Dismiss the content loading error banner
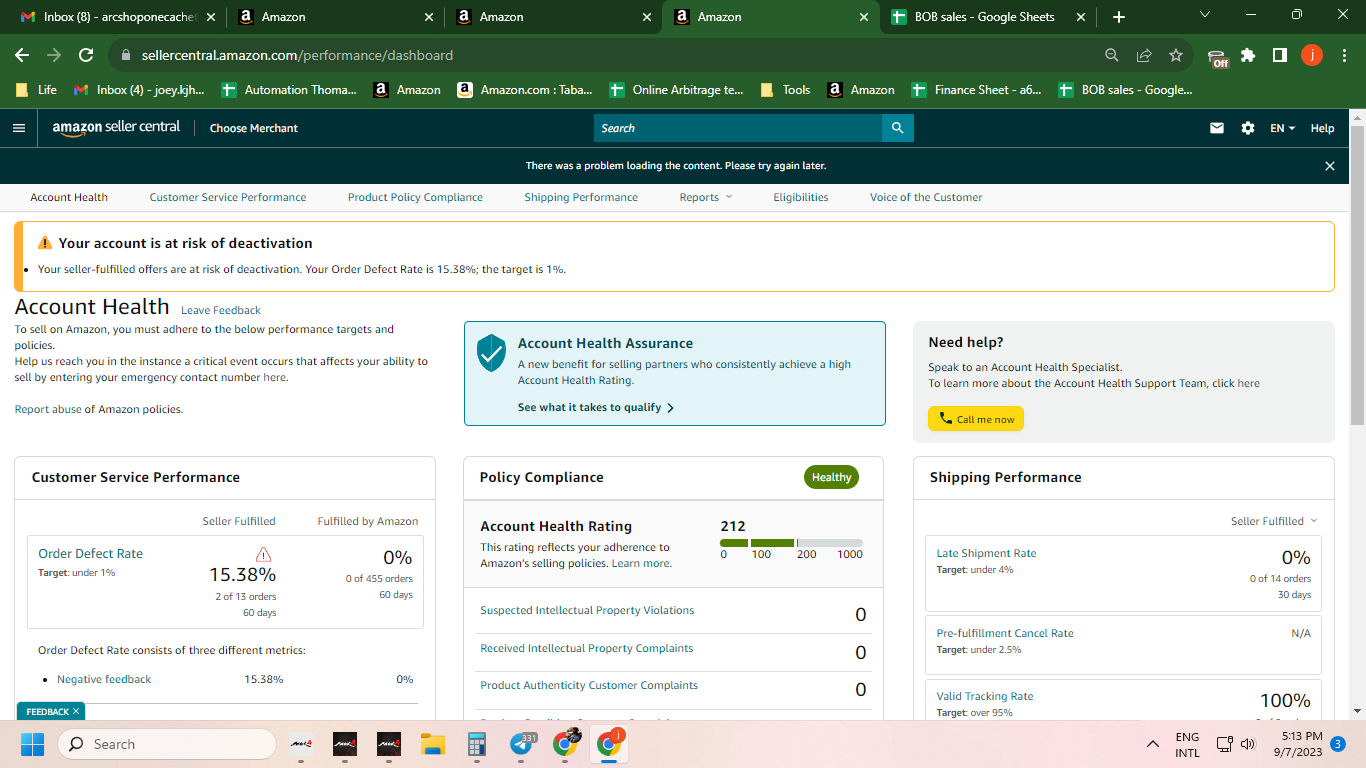Image resolution: width=1366 pixels, height=768 pixels. click(1330, 166)
